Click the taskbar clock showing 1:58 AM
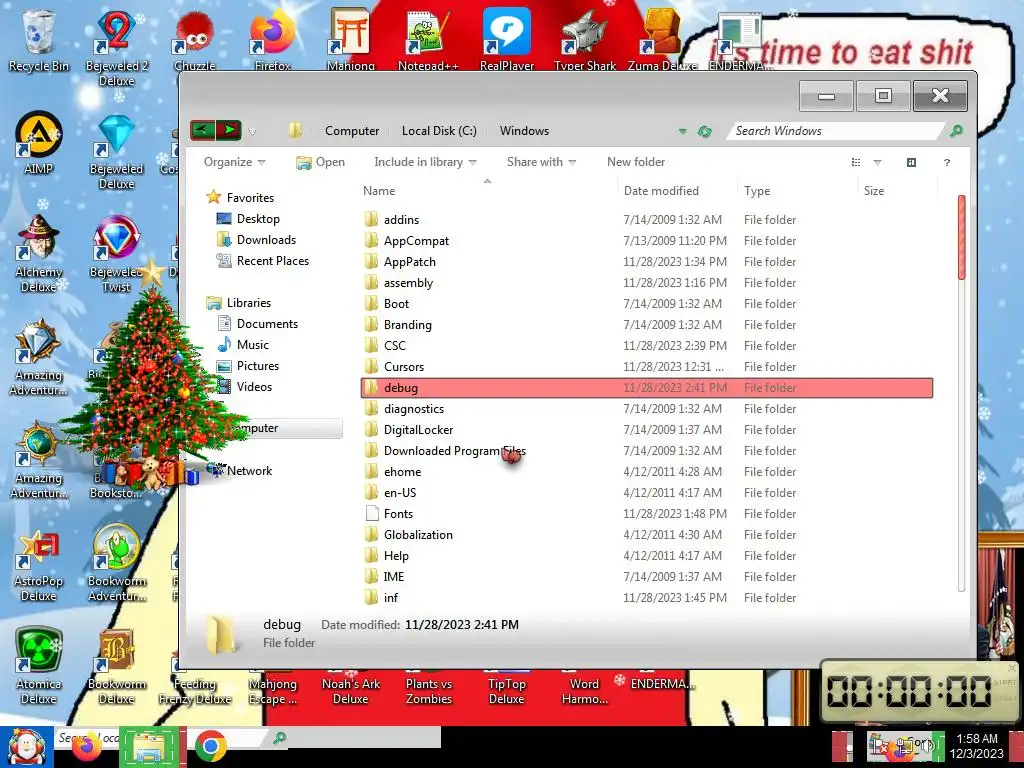This screenshot has height=768, width=1024. pyautogui.click(x=976, y=746)
